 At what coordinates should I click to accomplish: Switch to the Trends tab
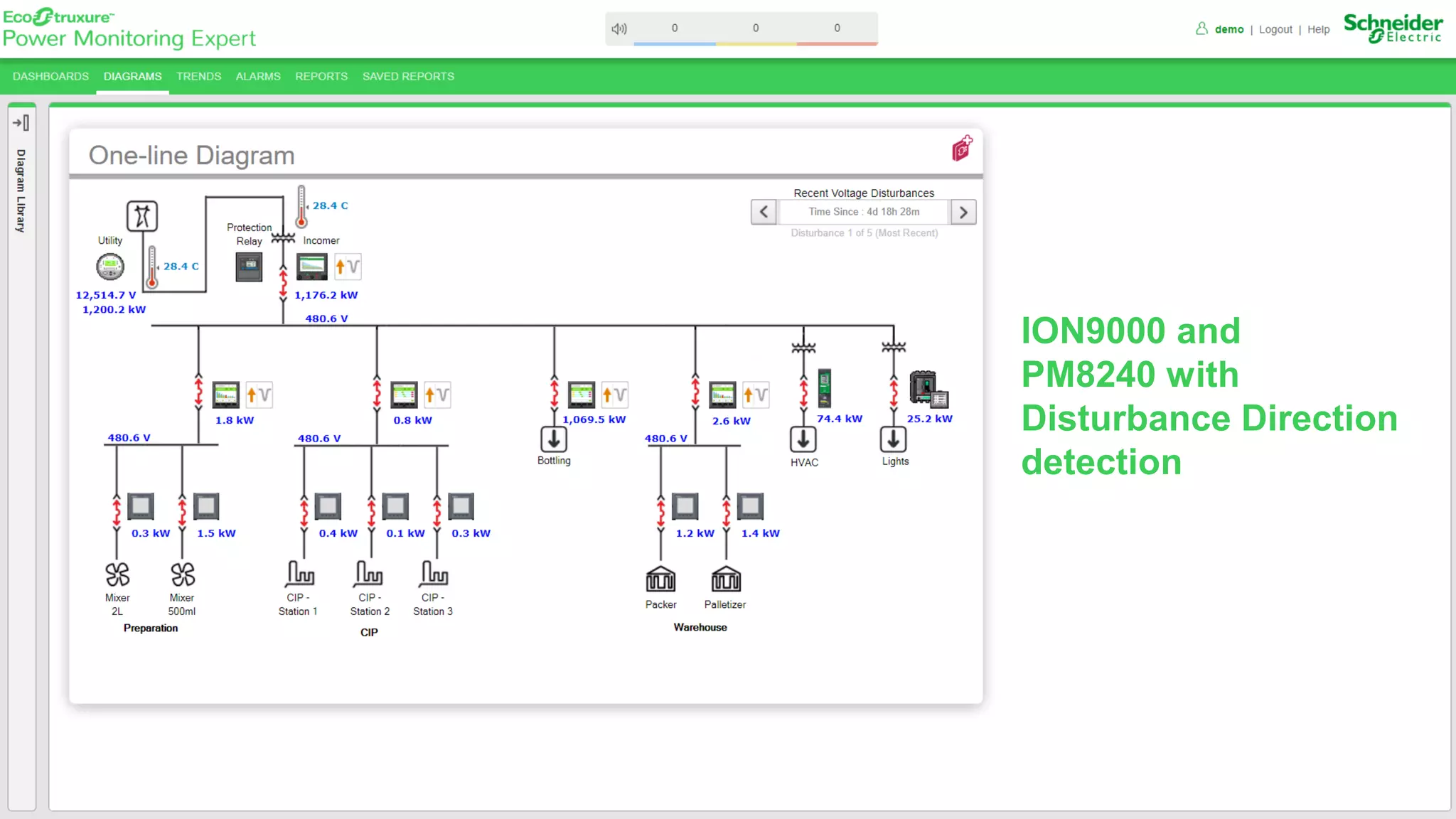[198, 76]
